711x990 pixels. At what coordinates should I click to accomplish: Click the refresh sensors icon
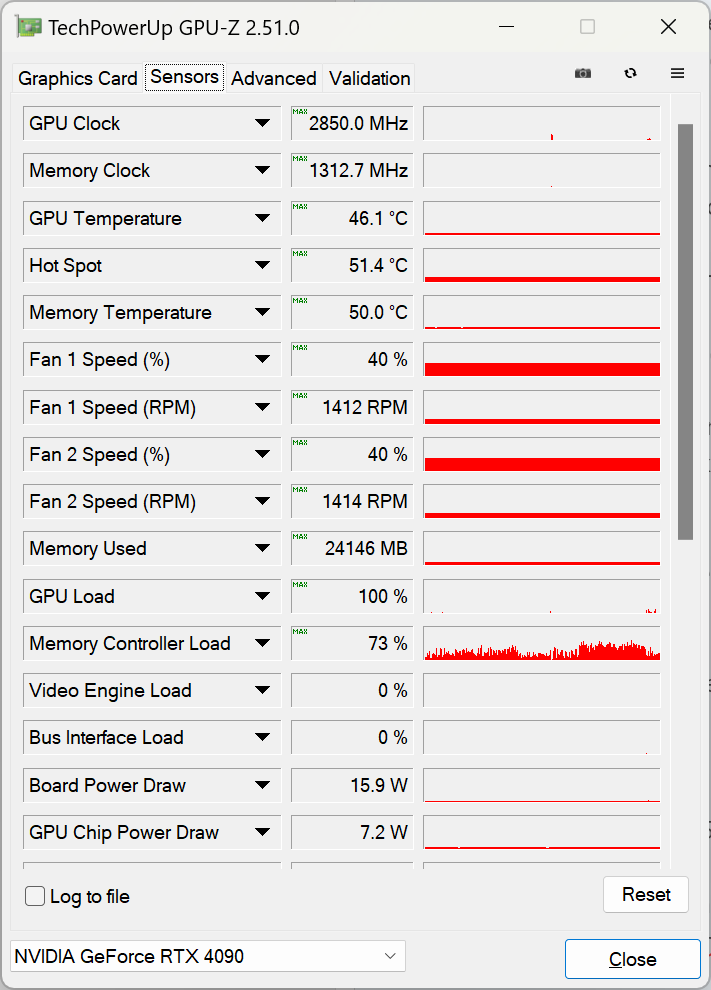click(630, 73)
